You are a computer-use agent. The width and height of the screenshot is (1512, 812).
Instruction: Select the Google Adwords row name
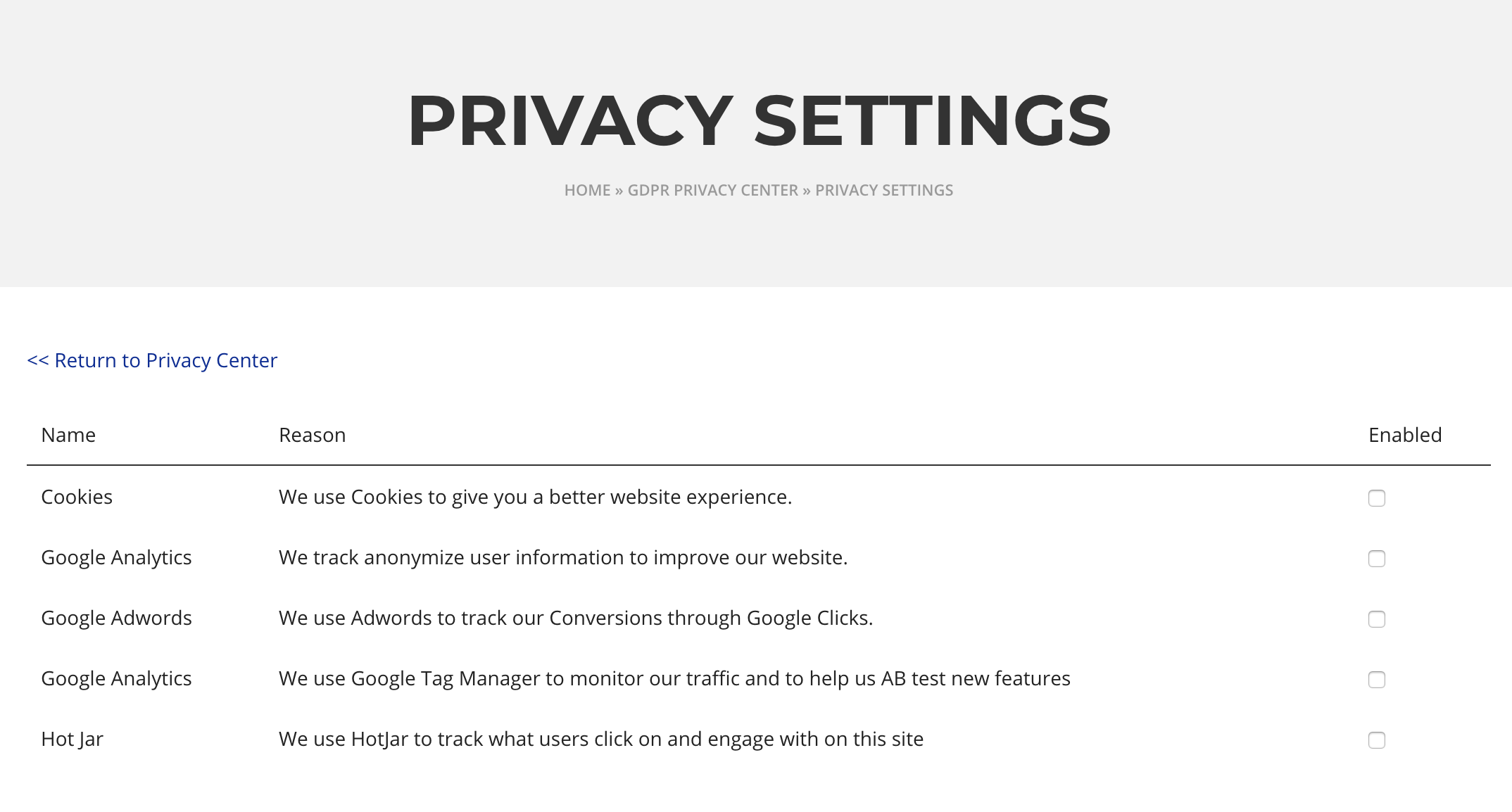click(116, 618)
